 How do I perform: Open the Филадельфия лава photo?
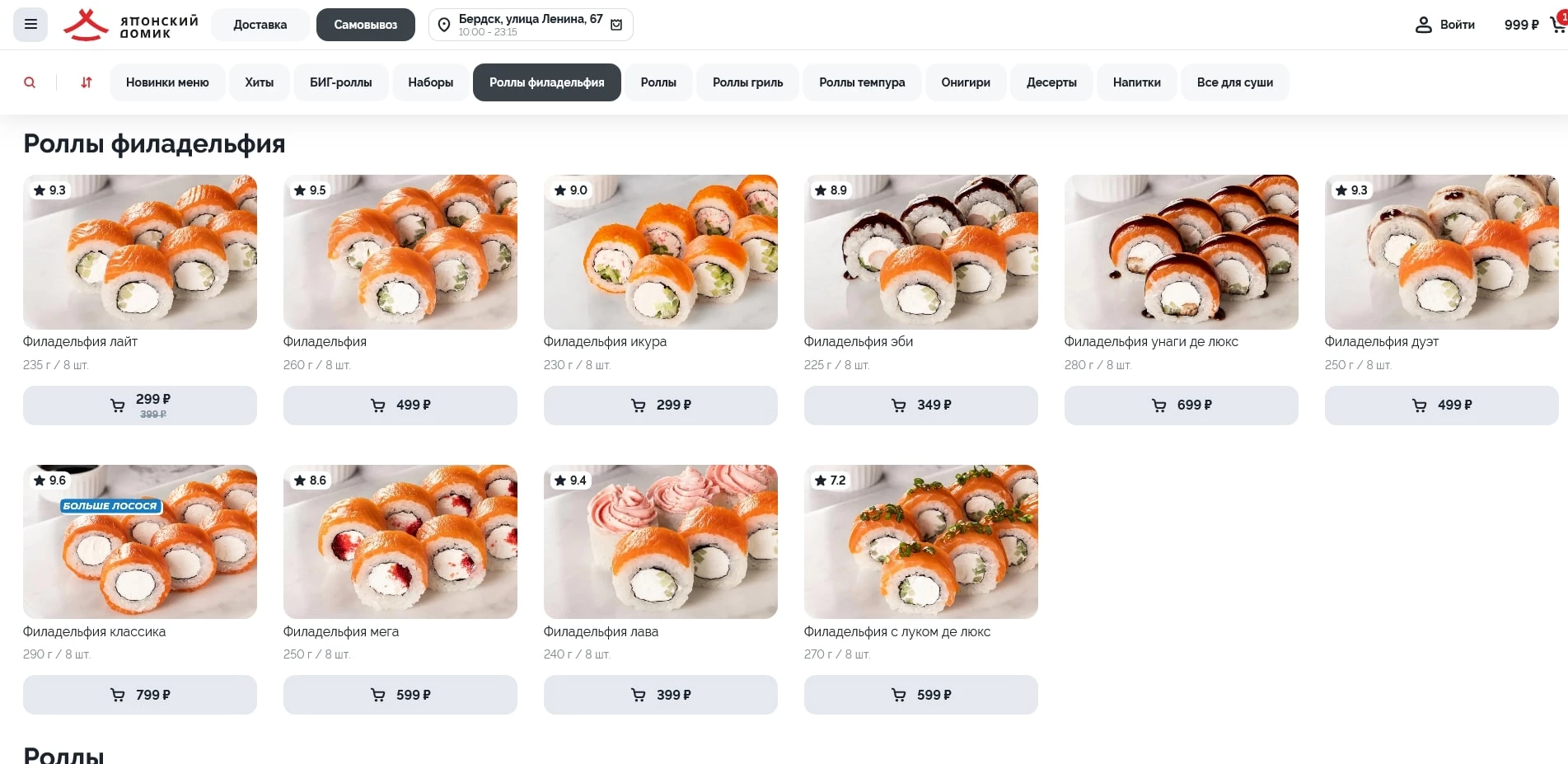[660, 541]
